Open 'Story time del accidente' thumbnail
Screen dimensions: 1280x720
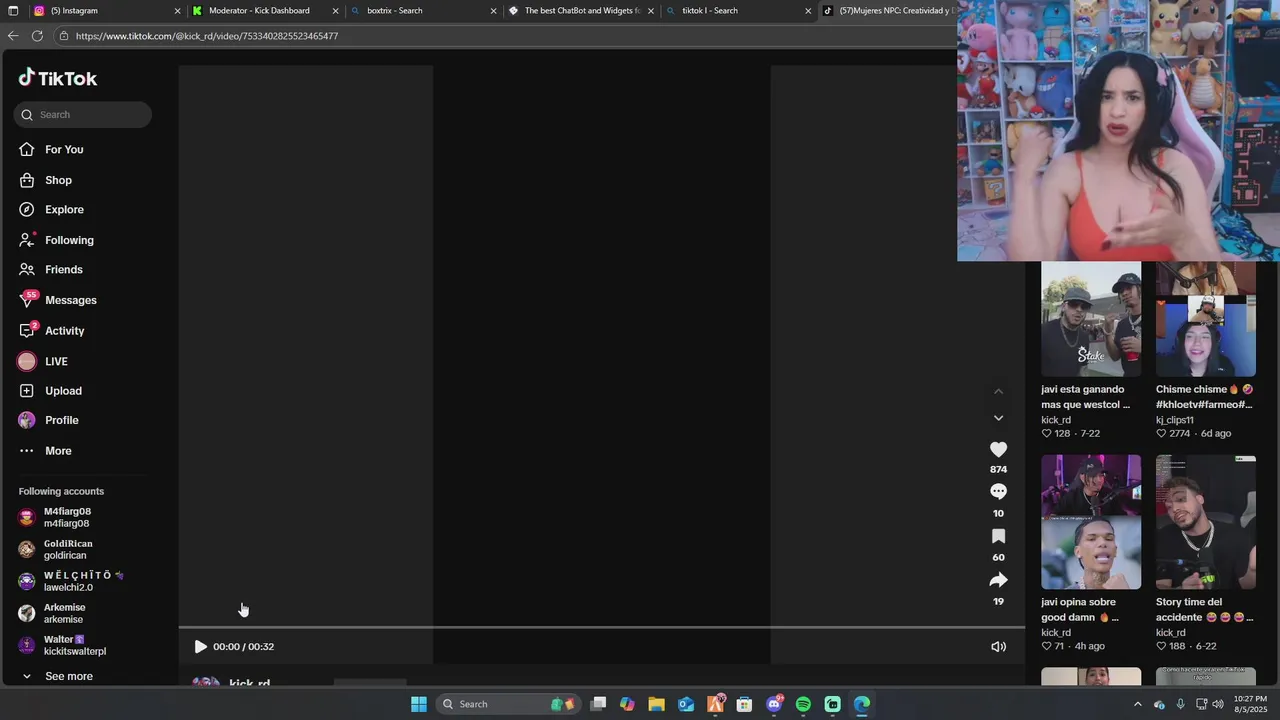(x=1206, y=522)
